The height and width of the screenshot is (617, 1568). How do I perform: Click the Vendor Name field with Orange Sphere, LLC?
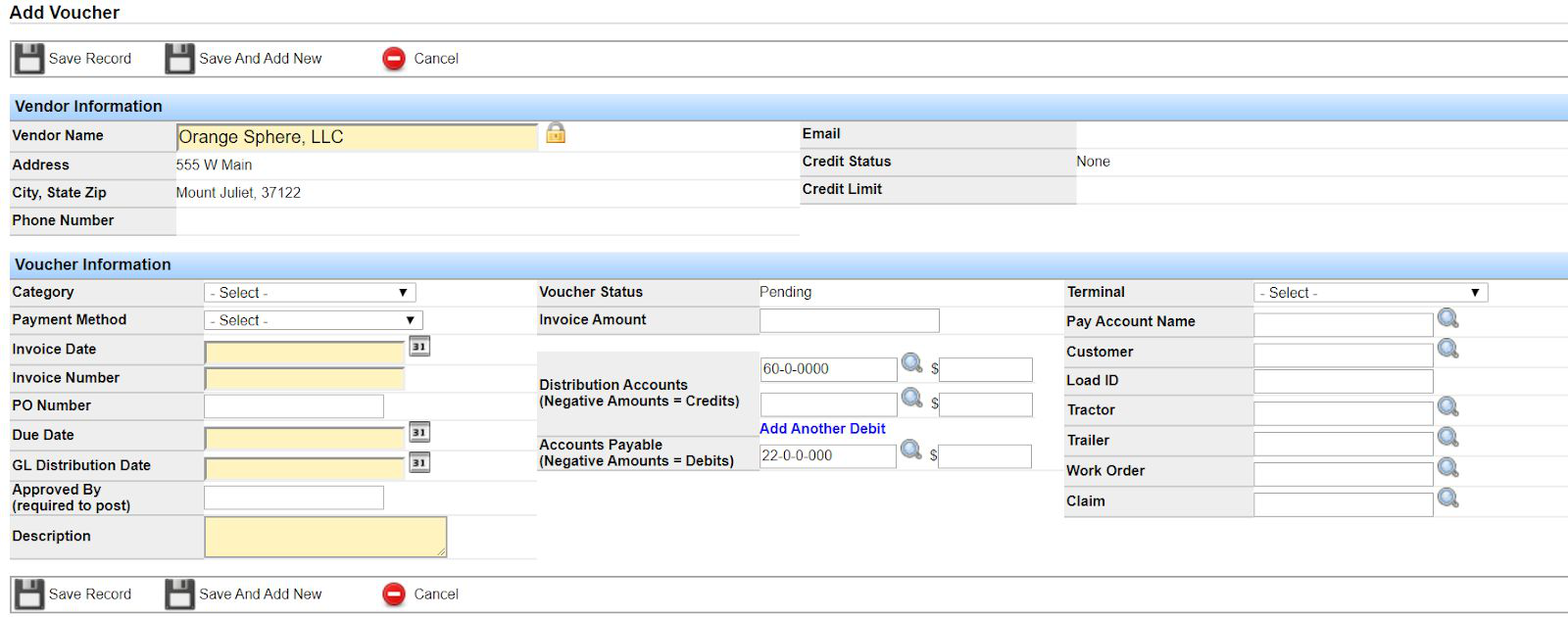[357, 137]
